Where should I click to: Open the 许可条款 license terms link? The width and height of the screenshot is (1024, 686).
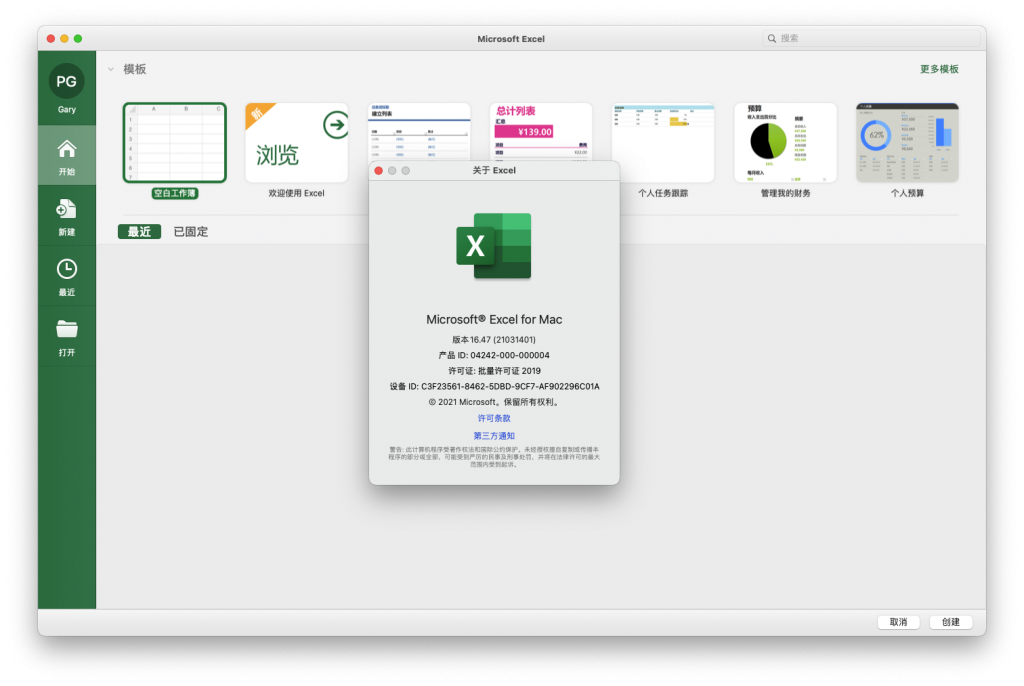(494, 418)
